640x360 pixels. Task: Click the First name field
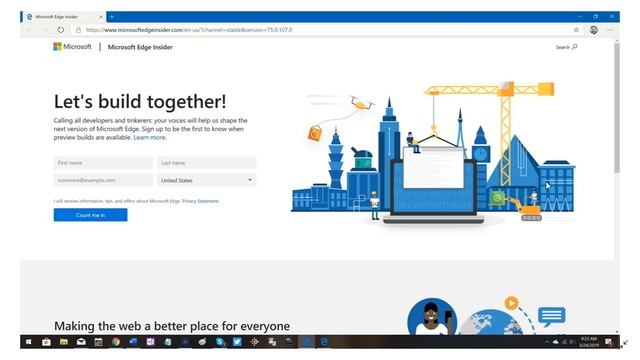103,163
